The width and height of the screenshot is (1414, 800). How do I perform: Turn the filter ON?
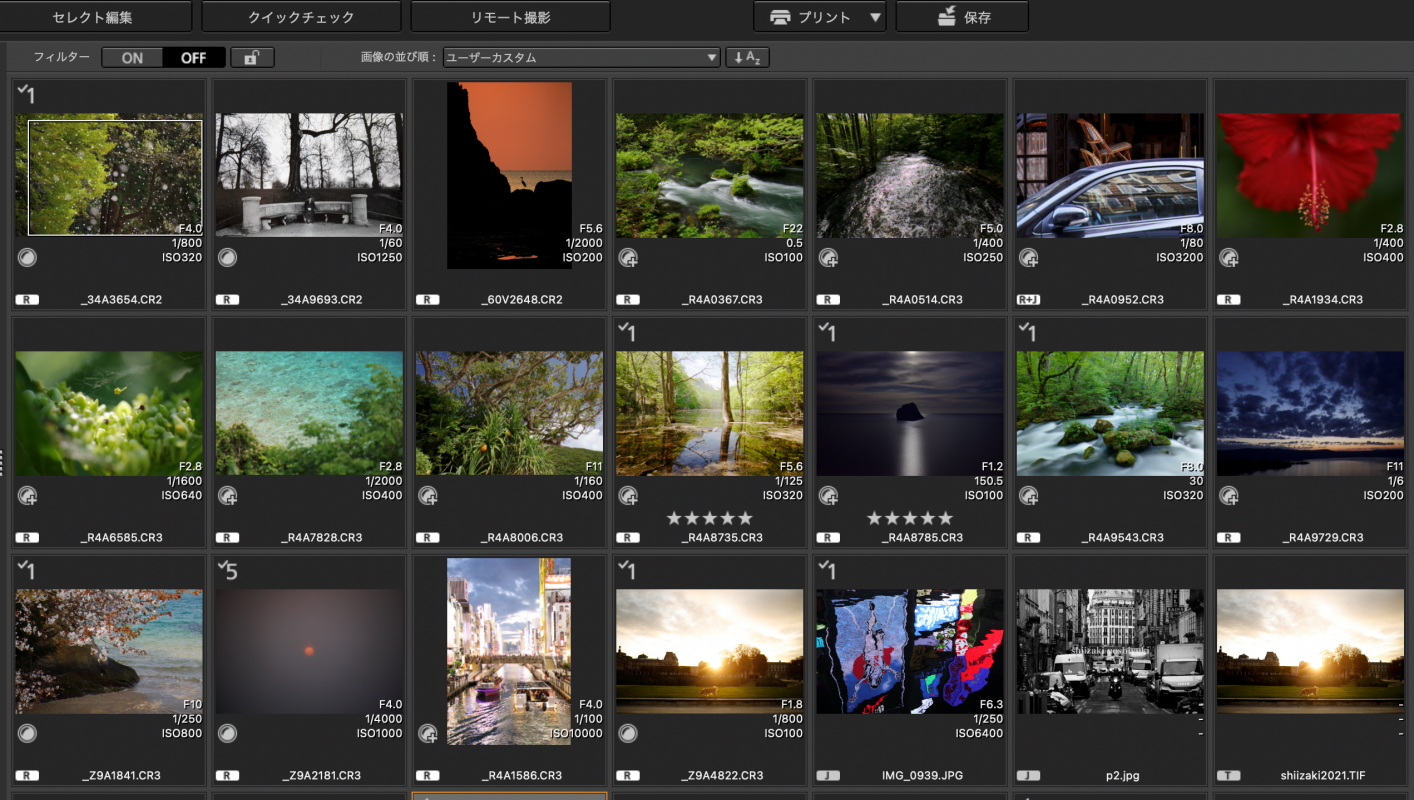point(132,58)
